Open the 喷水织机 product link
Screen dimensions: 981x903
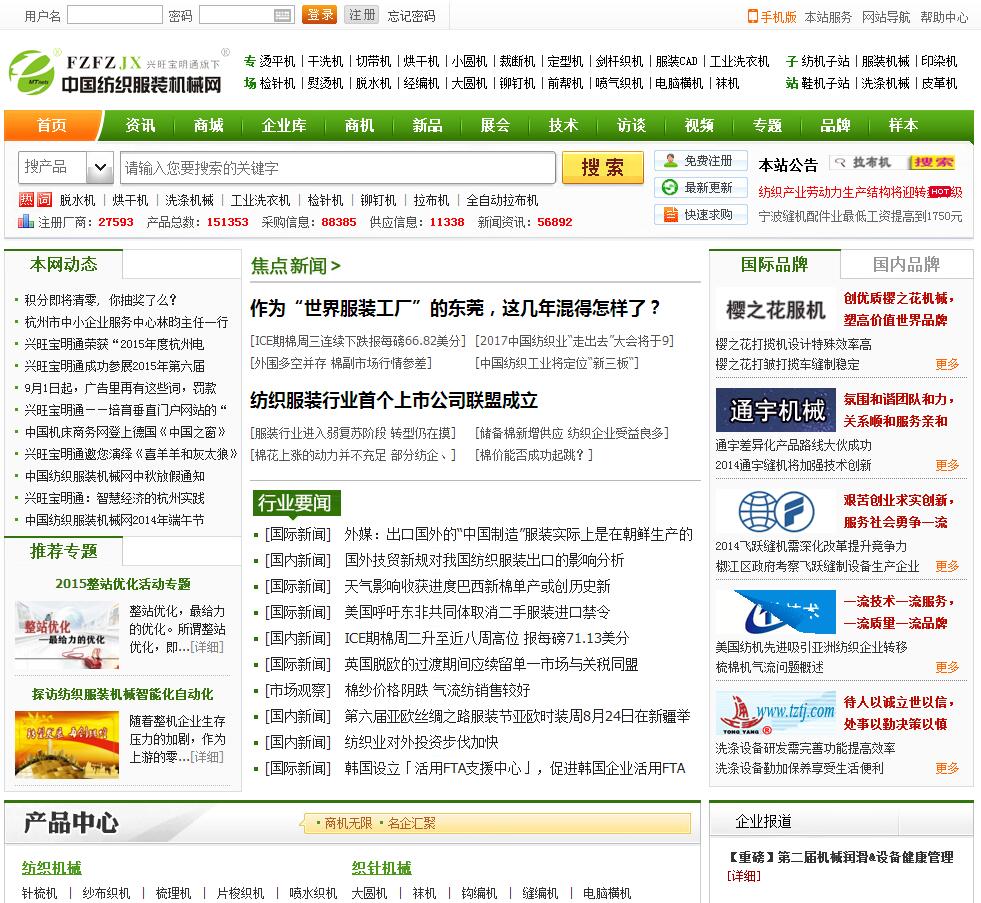313,893
